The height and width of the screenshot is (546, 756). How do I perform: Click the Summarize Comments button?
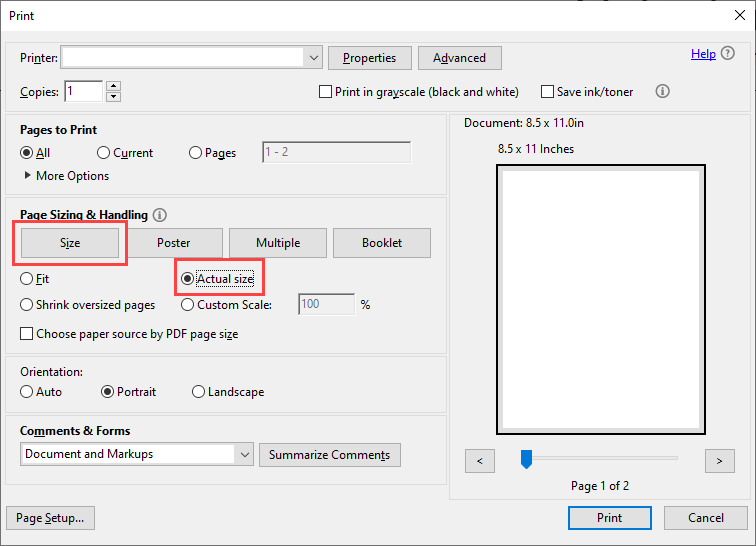point(330,455)
